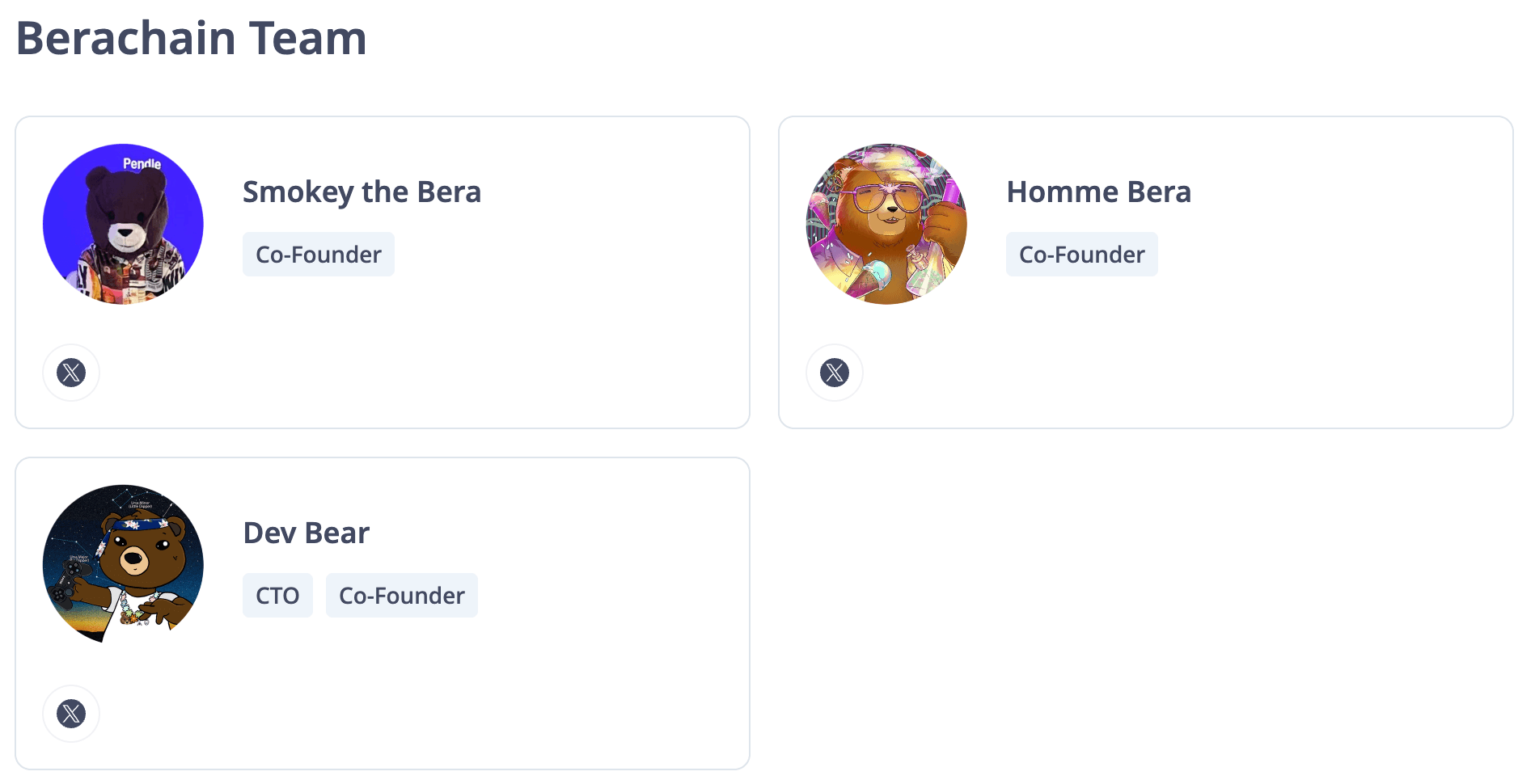Click Dev Bear's avatar image
This screenshot has width=1535, height=784.
point(123,564)
